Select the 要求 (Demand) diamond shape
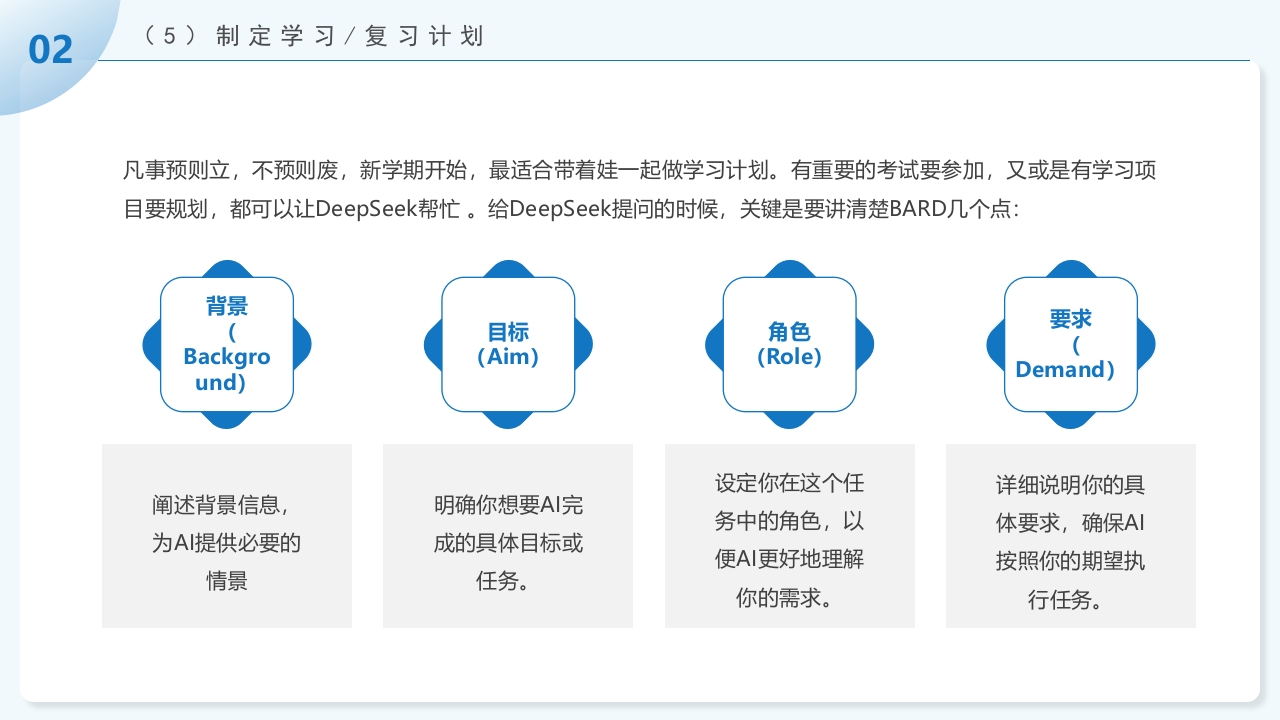 pos(1071,345)
